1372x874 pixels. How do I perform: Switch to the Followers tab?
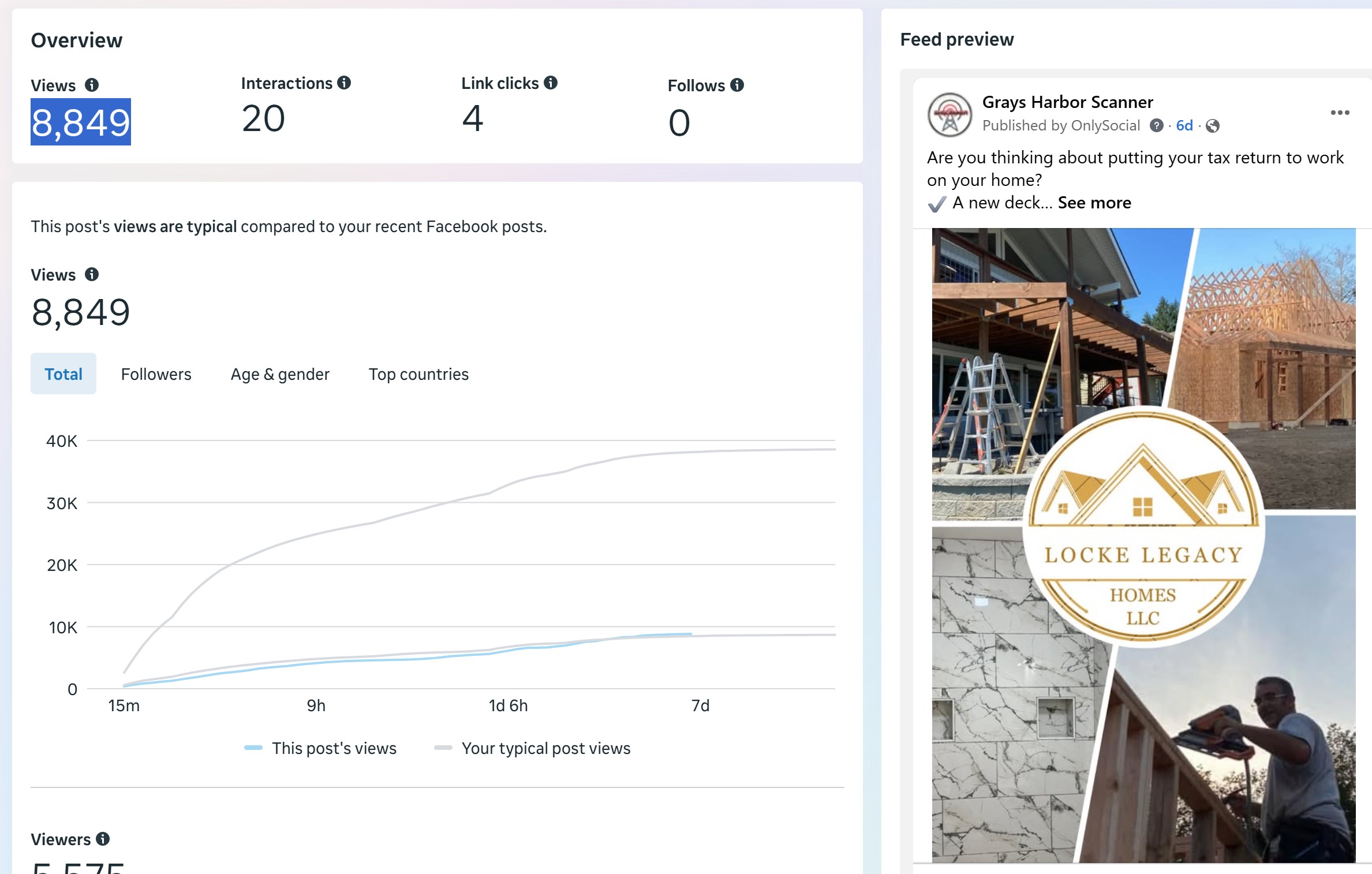click(156, 374)
